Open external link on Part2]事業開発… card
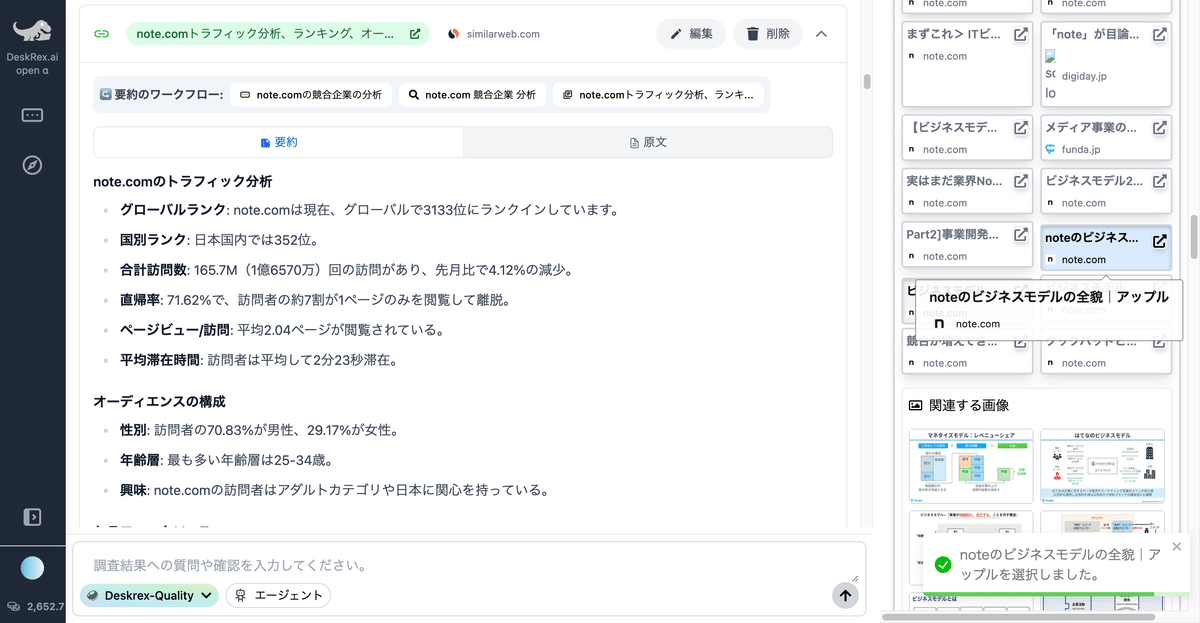The width and height of the screenshot is (1200, 623). pyautogui.click(x=1020, y=235)
